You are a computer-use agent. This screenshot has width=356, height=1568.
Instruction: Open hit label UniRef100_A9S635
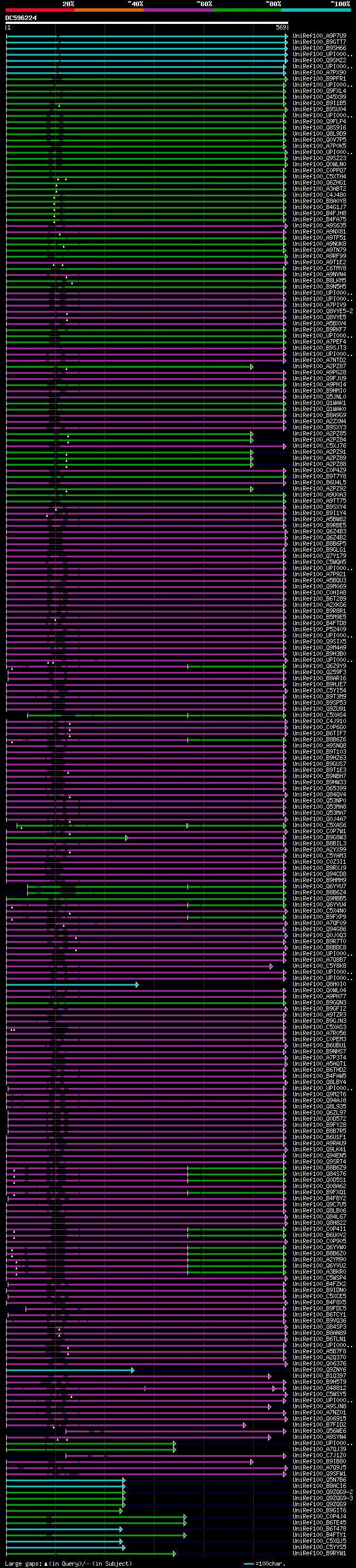319,225
